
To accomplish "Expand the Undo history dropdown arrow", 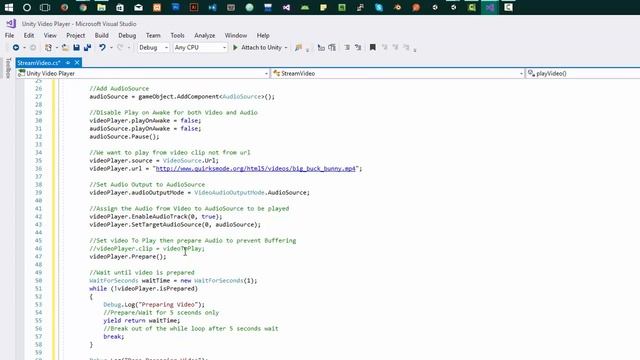I will pos(111,48).
